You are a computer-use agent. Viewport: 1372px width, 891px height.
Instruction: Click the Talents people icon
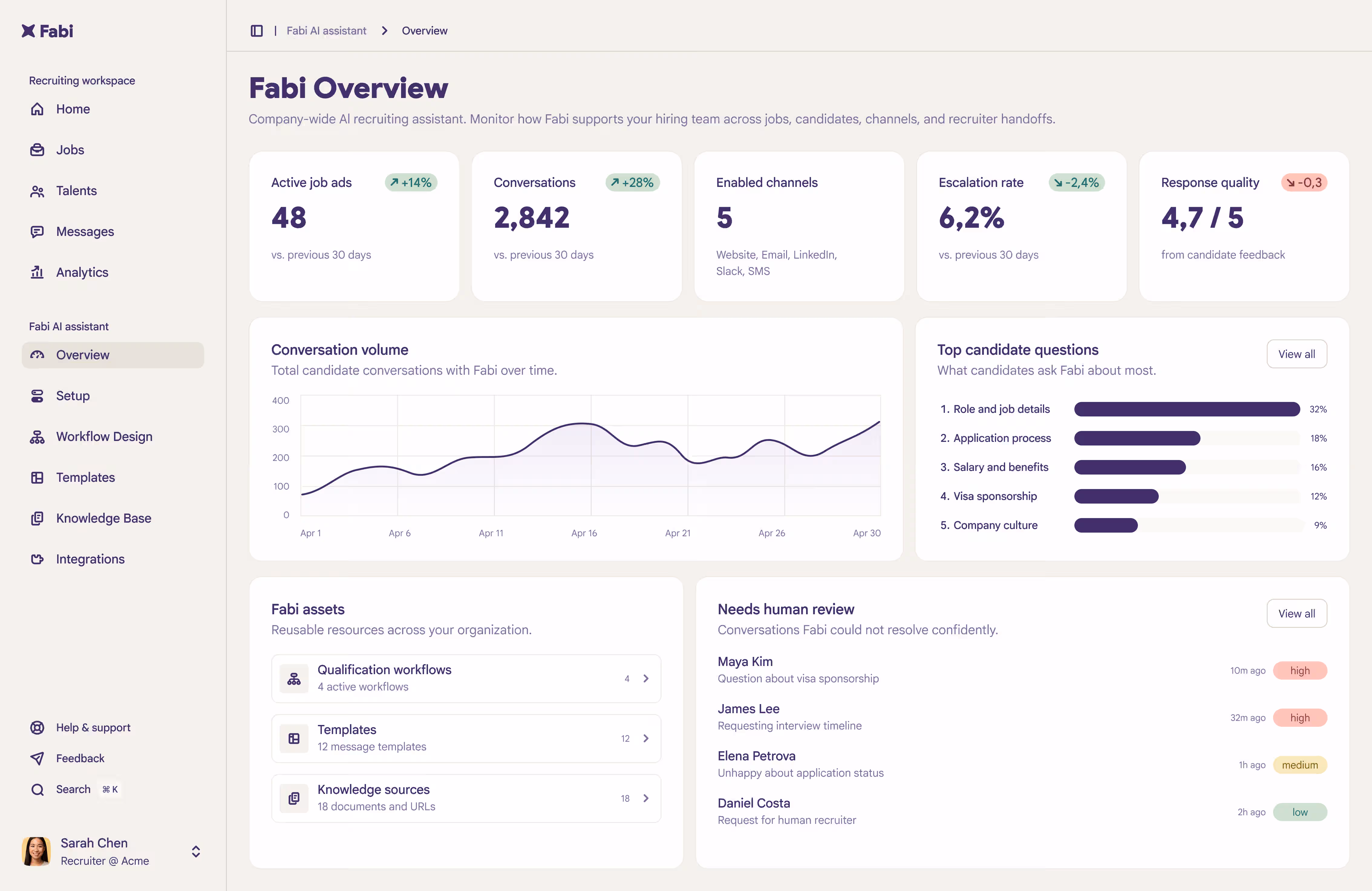click(x=38, y=191)
